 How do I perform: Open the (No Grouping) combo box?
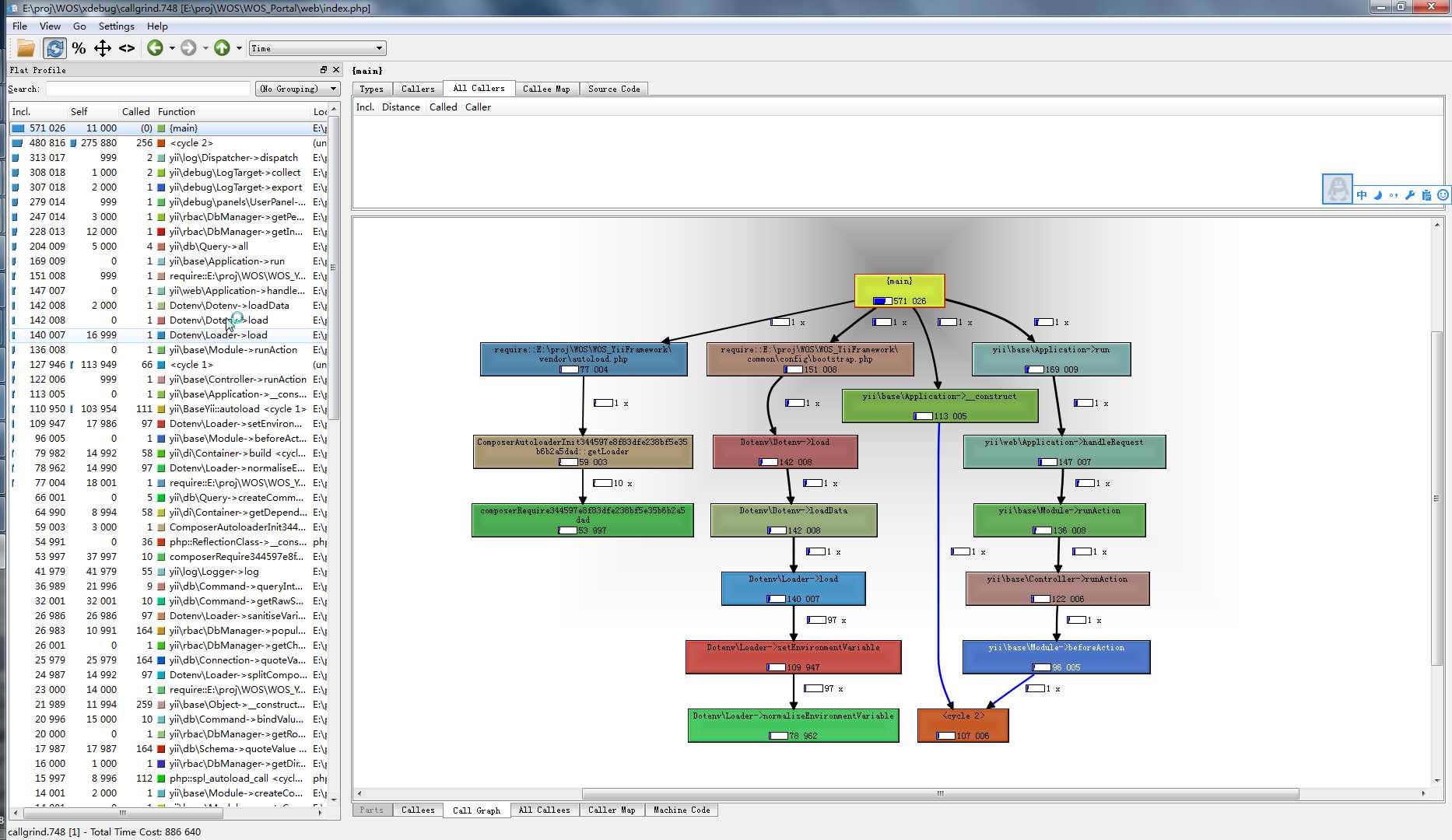click(x=298, y=89)
